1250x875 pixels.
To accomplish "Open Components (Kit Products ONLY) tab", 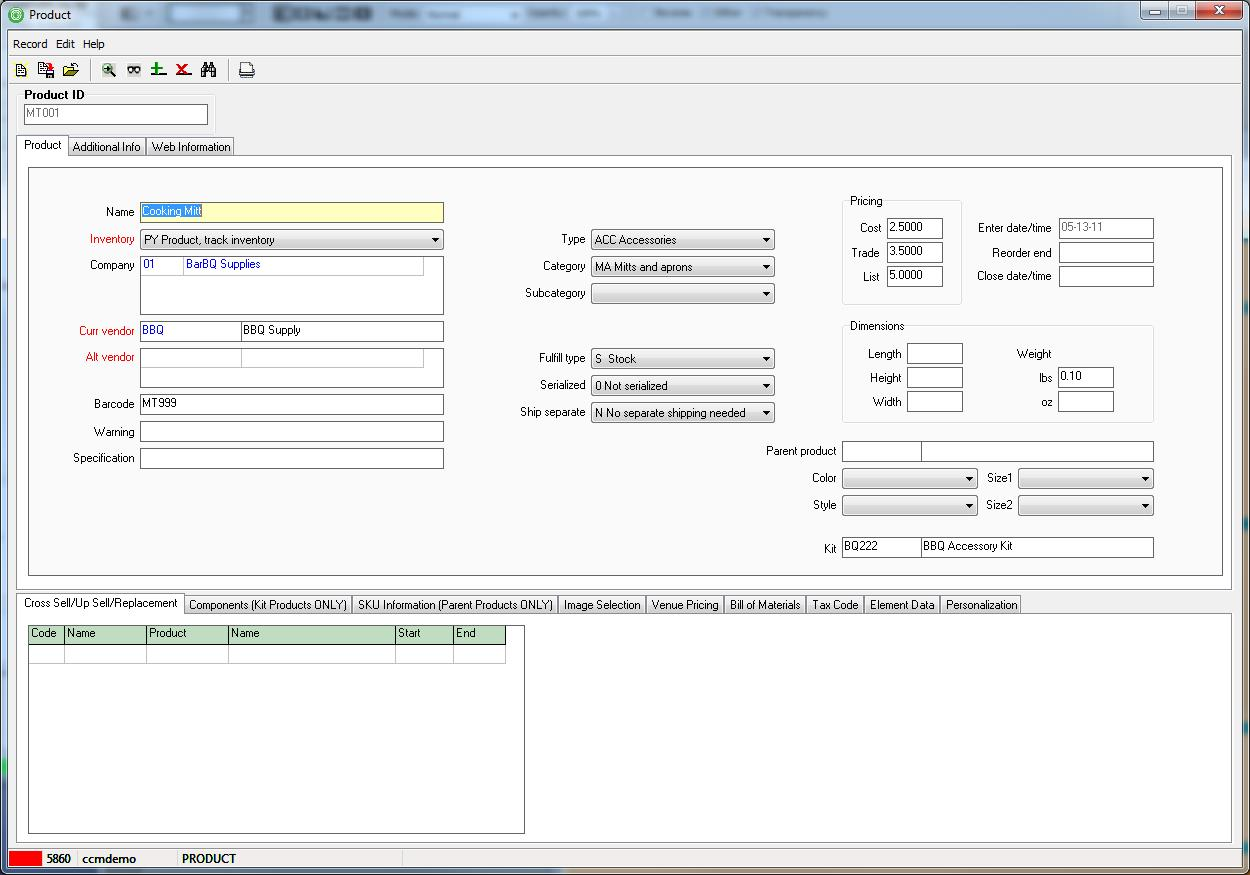I will [x=268, y=605].
